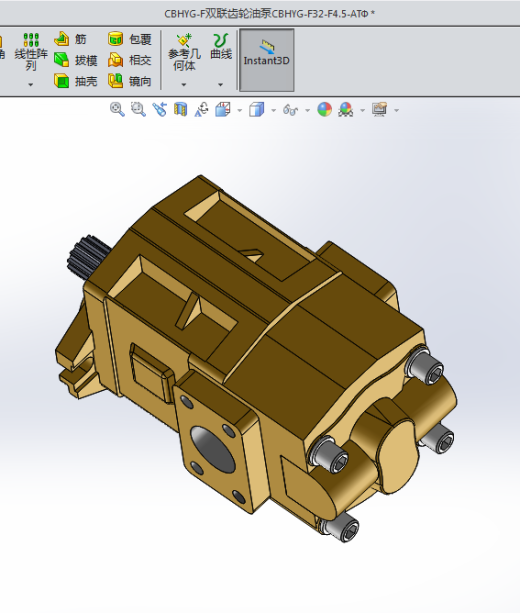Screen dimensions: 520x613
Task: Activate the Shell (抽壳) tool
Action: (x=75, y=81)
